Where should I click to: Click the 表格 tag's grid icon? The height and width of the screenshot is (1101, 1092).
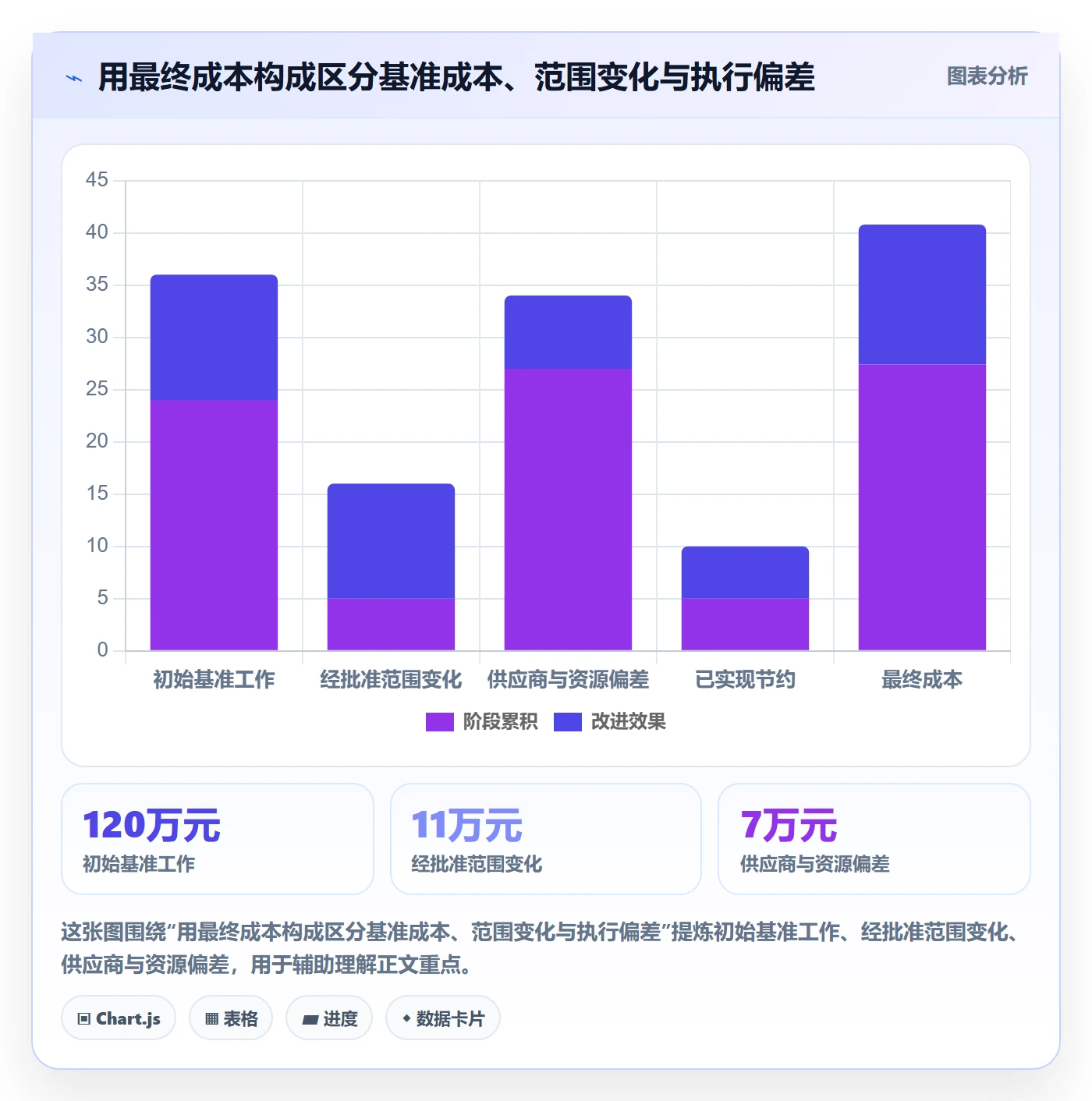(211, 1019)
